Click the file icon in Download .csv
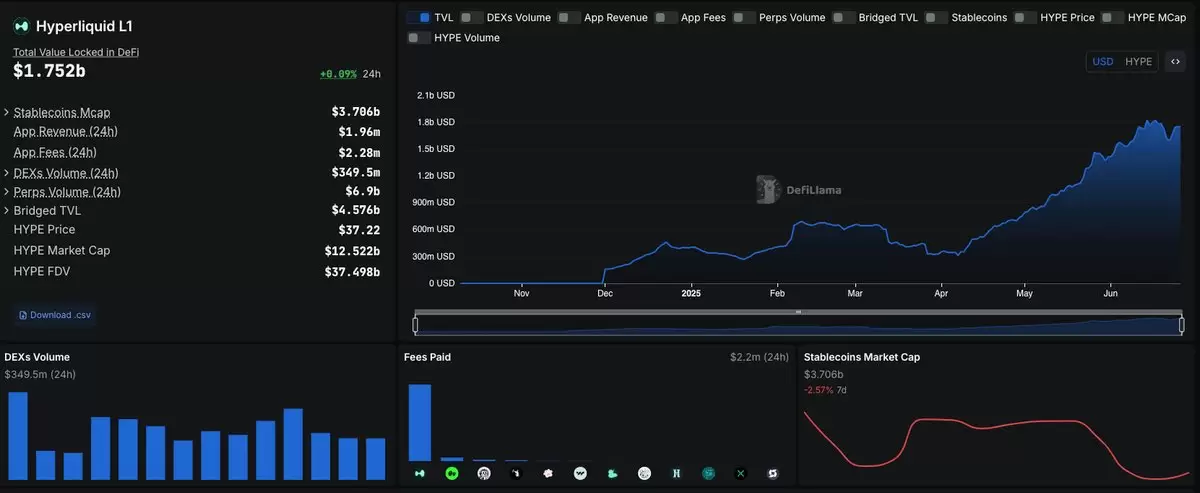 coord(23,315)
